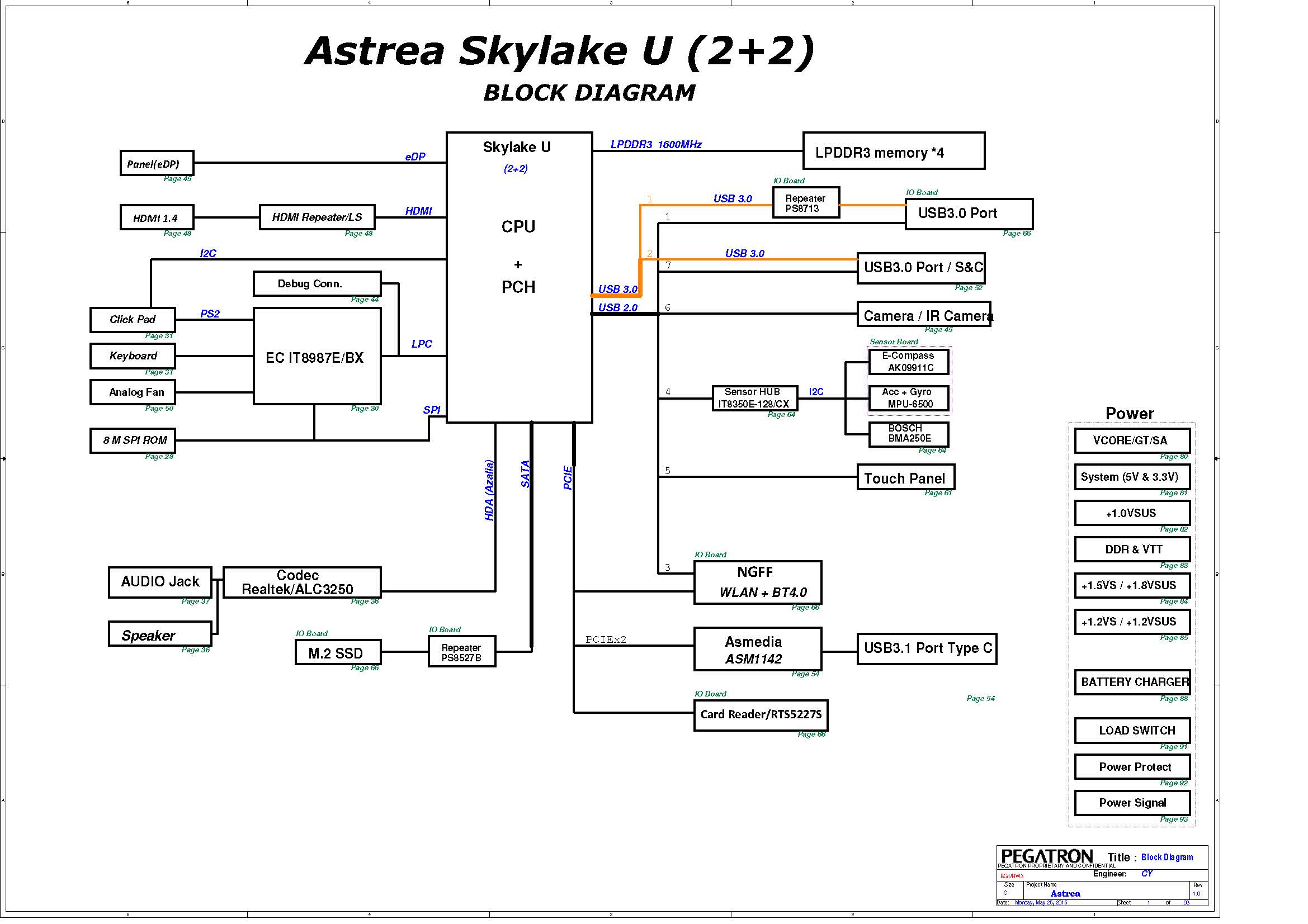This screenshot has height=924, width=1308.
Task: Click the Camera / IR Camera block
Action: pyautogui.click(x=923, y=314)
